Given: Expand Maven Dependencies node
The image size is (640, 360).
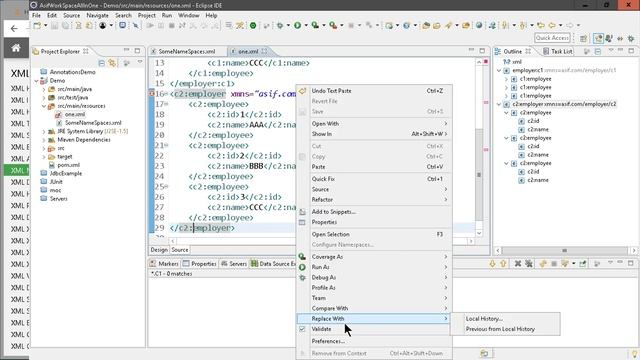Looking at the screenshot, I should point(44,140).
